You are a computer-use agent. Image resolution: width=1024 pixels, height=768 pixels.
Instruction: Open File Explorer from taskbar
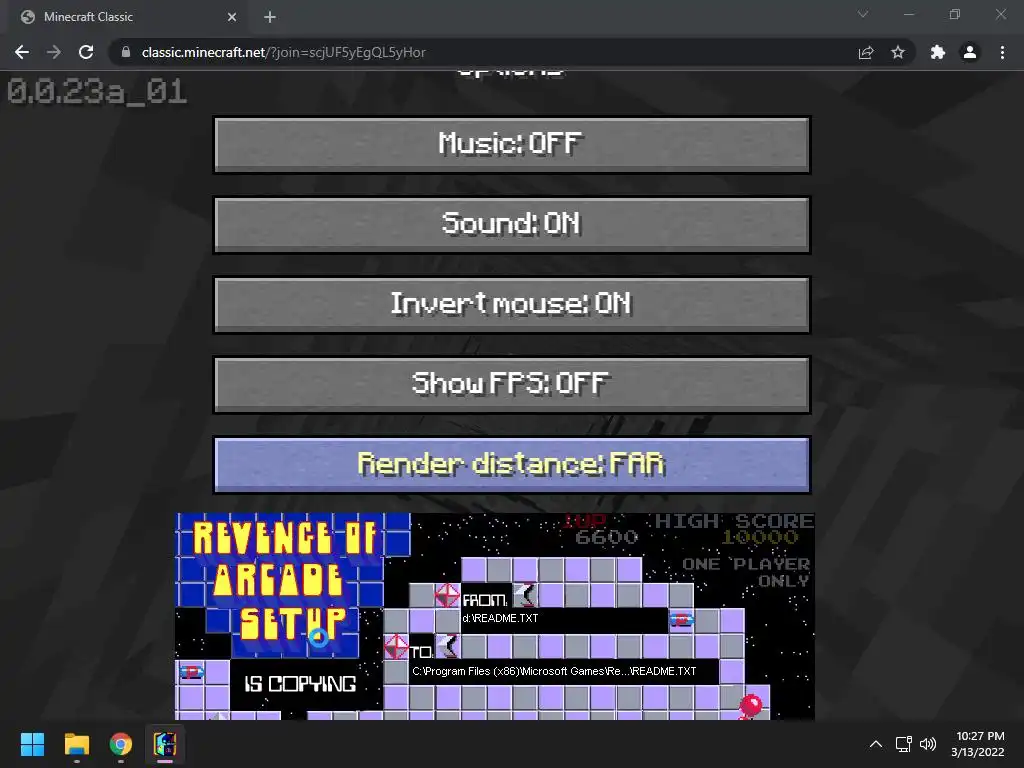[76, 744]
